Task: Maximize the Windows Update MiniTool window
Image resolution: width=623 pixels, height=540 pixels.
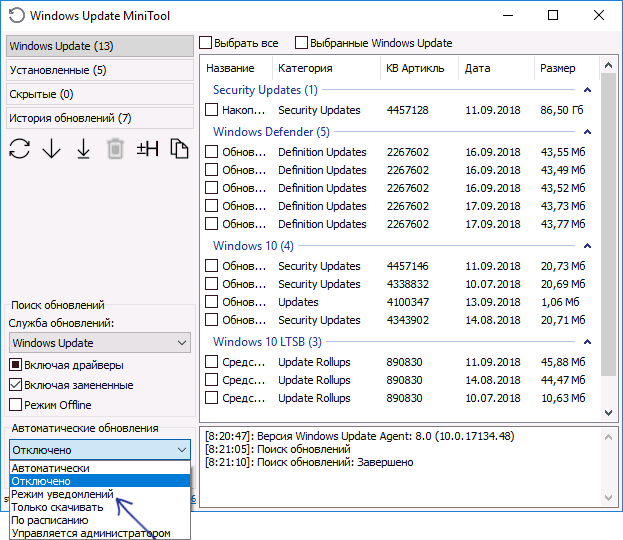Action: click(x=553, y=15)
